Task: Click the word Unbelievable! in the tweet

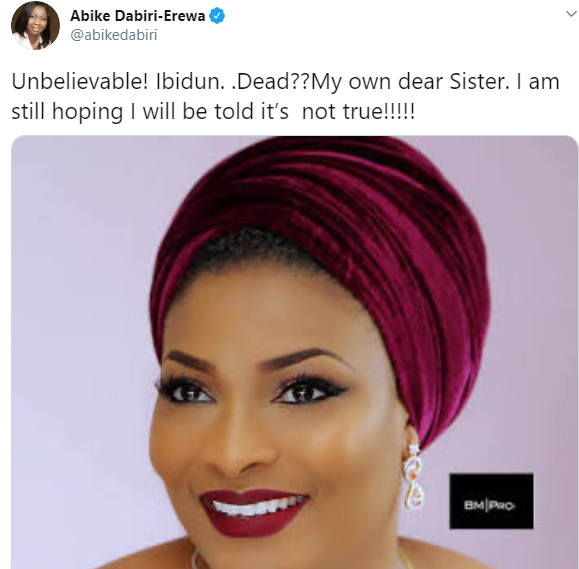Action: pyautogui.click(x=80, y=82)
